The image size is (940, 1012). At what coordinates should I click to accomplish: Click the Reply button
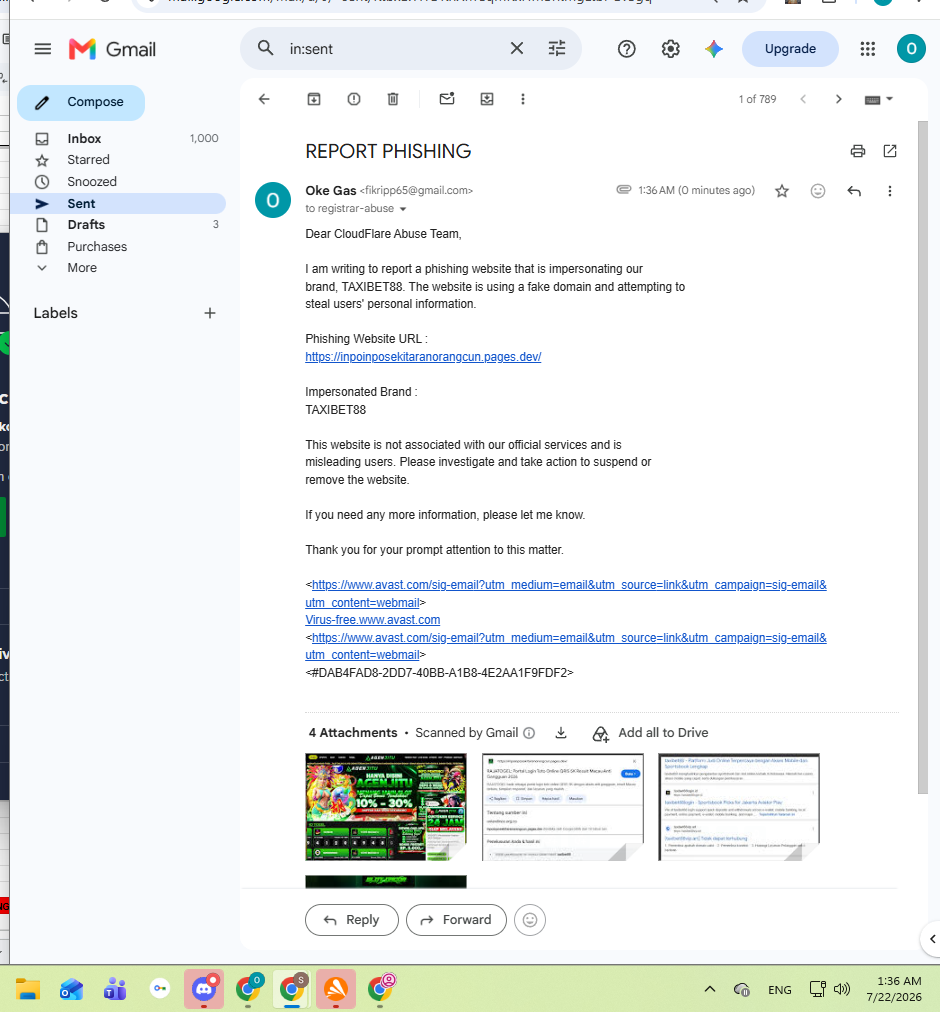tap(351, 920)
